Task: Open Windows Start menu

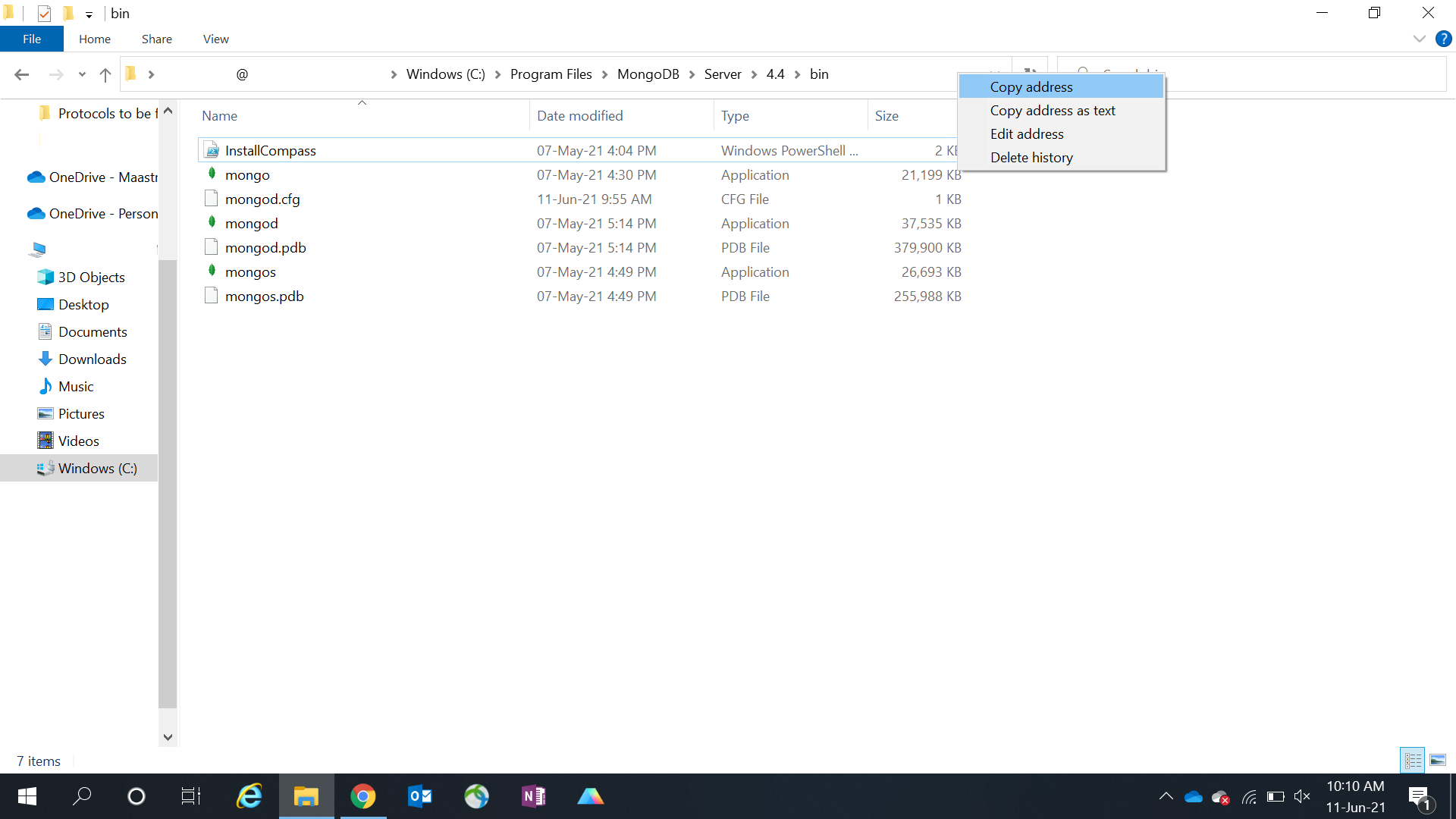Action: coord(27,796)
